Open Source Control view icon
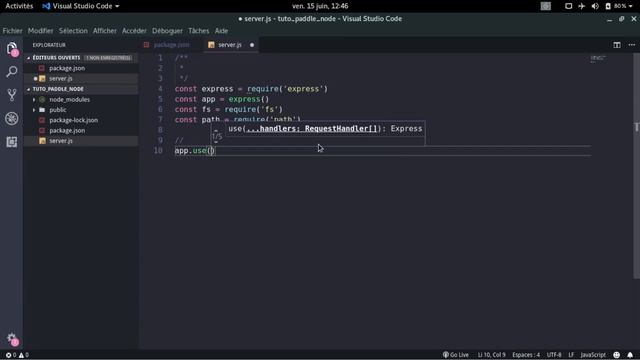640x360 pixels. pos(12,95)
